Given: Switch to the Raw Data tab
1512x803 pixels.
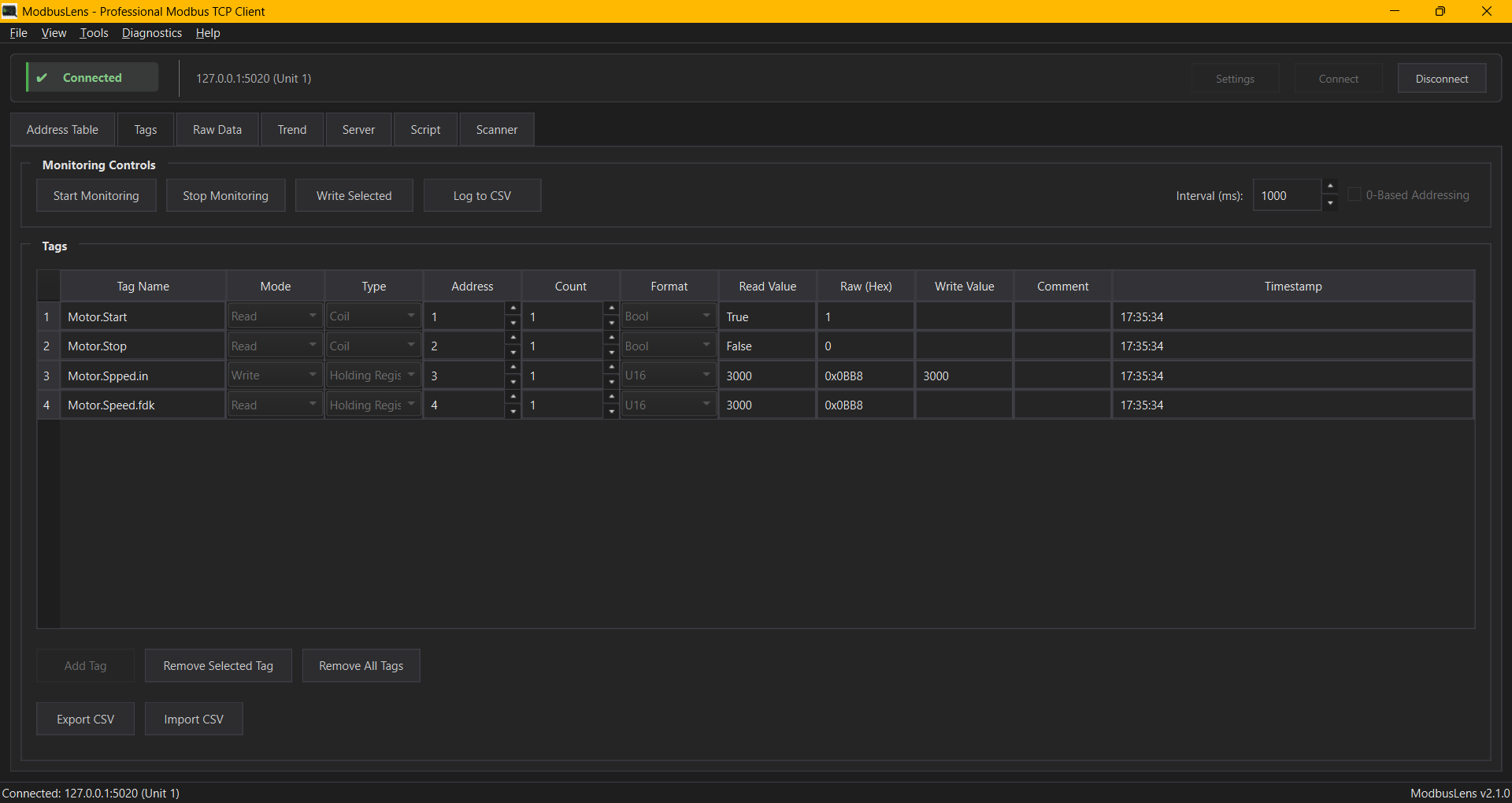Looking at the screenshot, I should 217,130.
